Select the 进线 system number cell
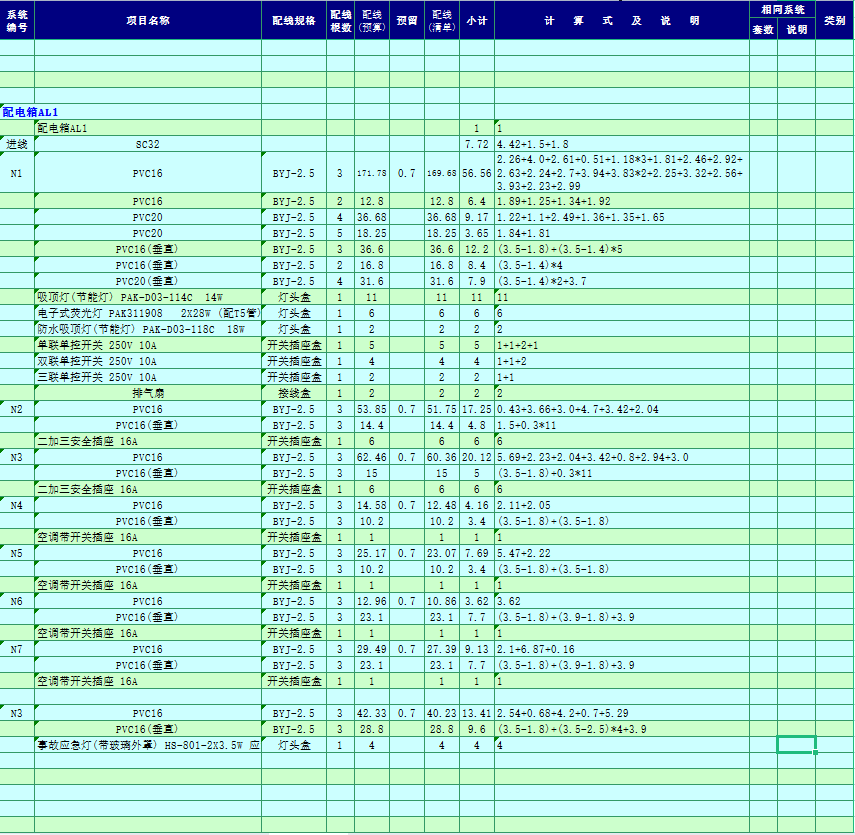 coord(17,144)
